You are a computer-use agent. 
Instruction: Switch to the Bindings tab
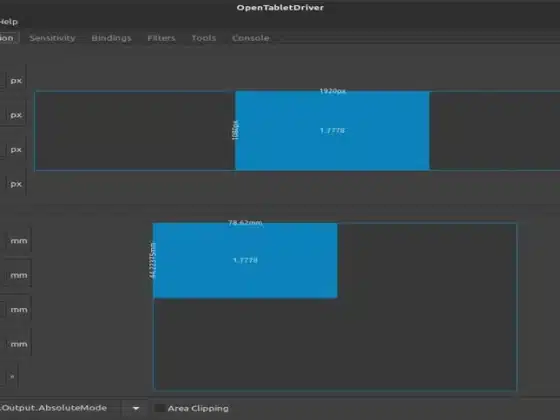pos(111,38)
